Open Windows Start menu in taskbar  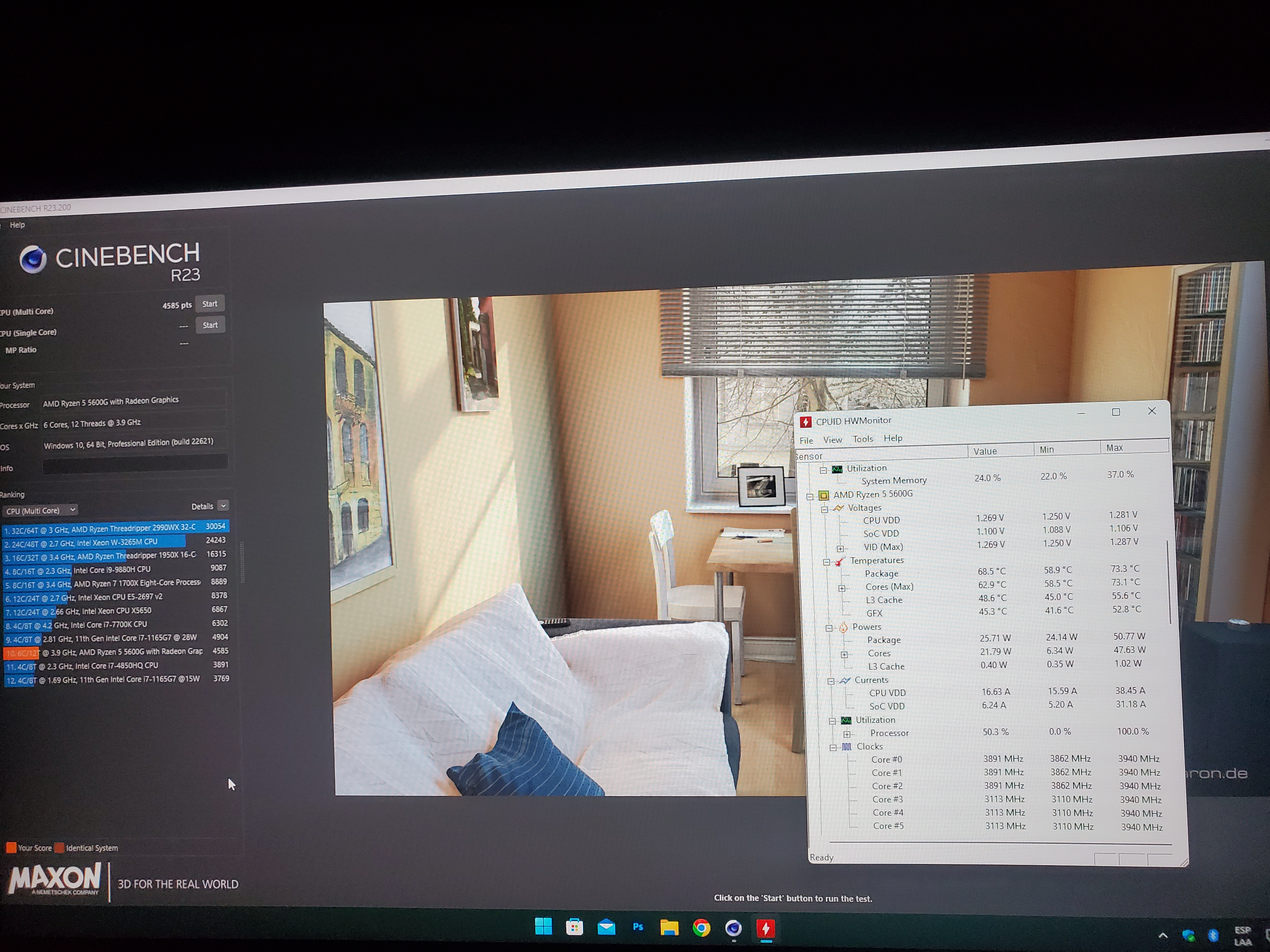click(543, 927)
